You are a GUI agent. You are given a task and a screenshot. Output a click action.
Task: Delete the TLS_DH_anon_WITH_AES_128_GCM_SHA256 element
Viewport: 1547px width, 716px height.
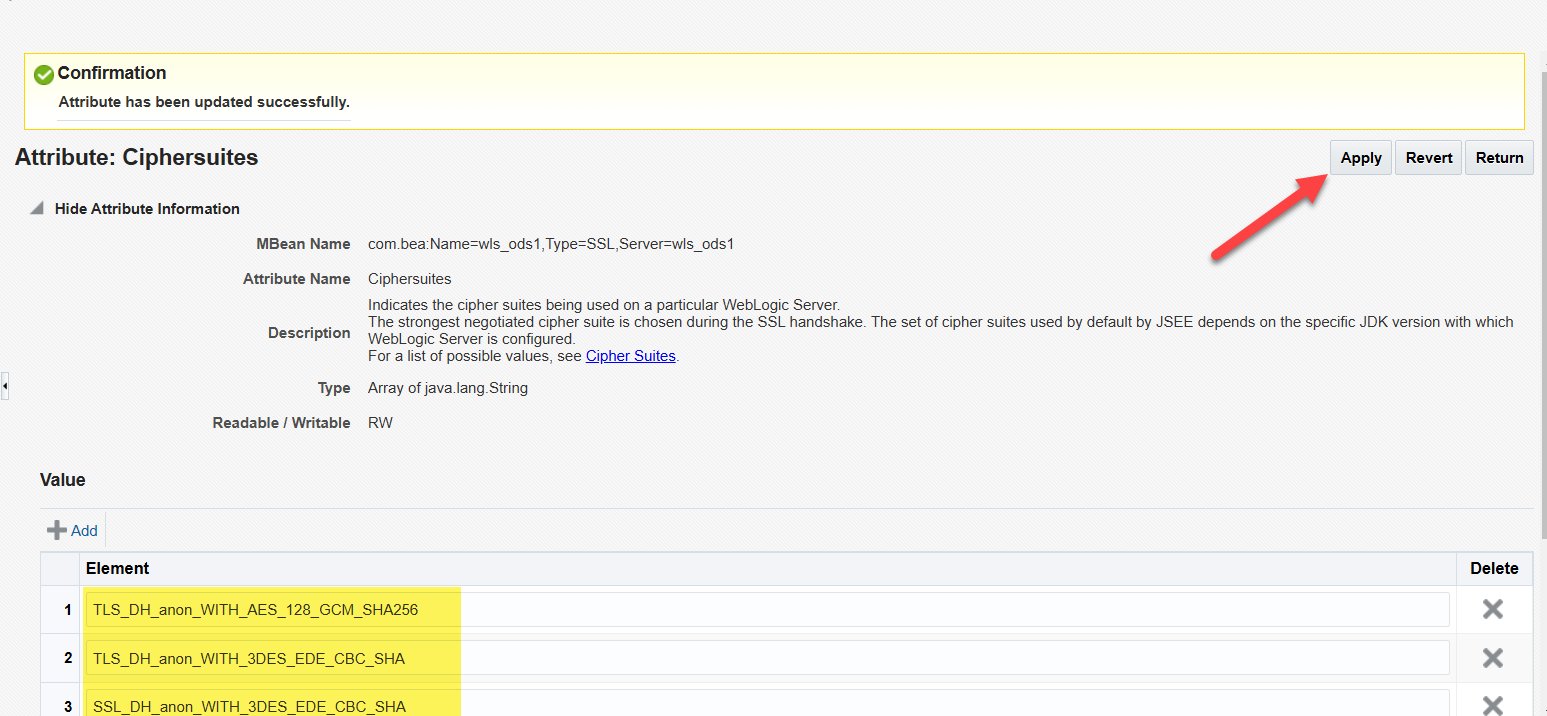click(x=1492, y=609)
